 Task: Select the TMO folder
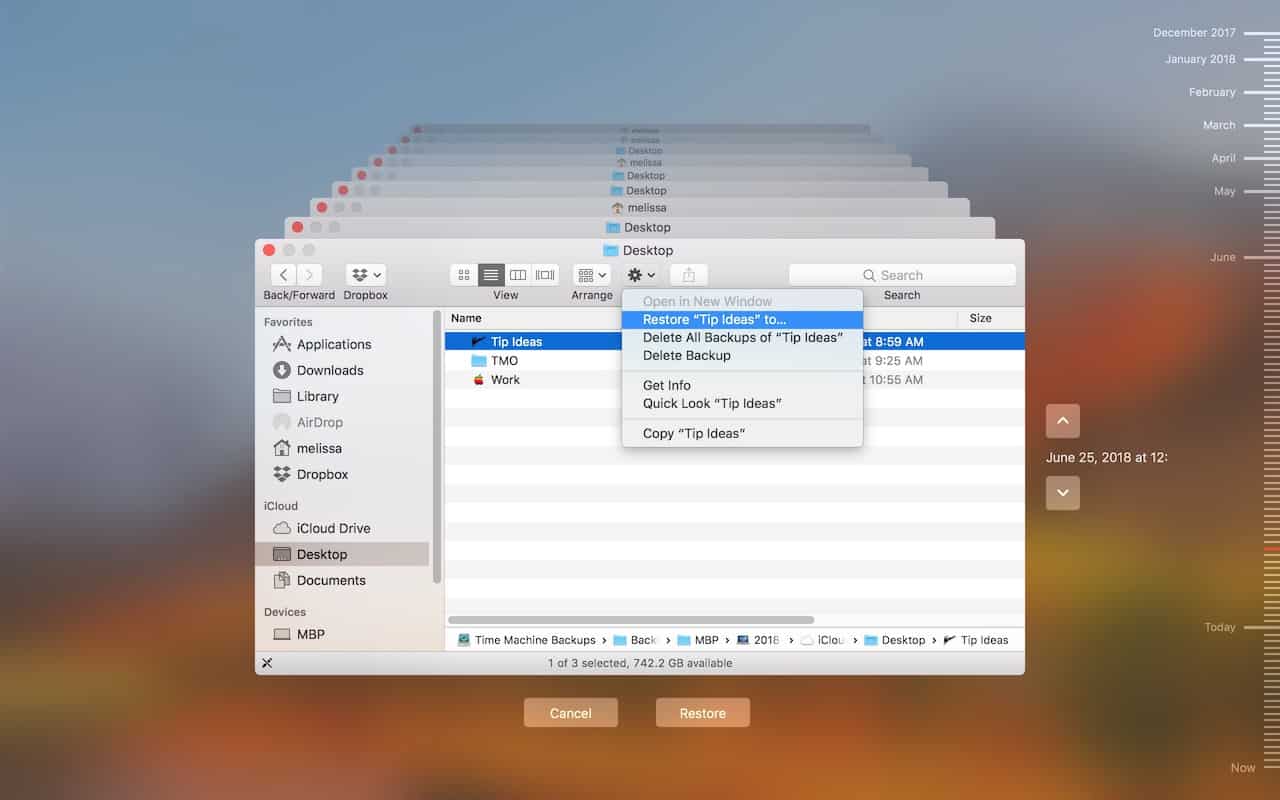pos(504,361)
